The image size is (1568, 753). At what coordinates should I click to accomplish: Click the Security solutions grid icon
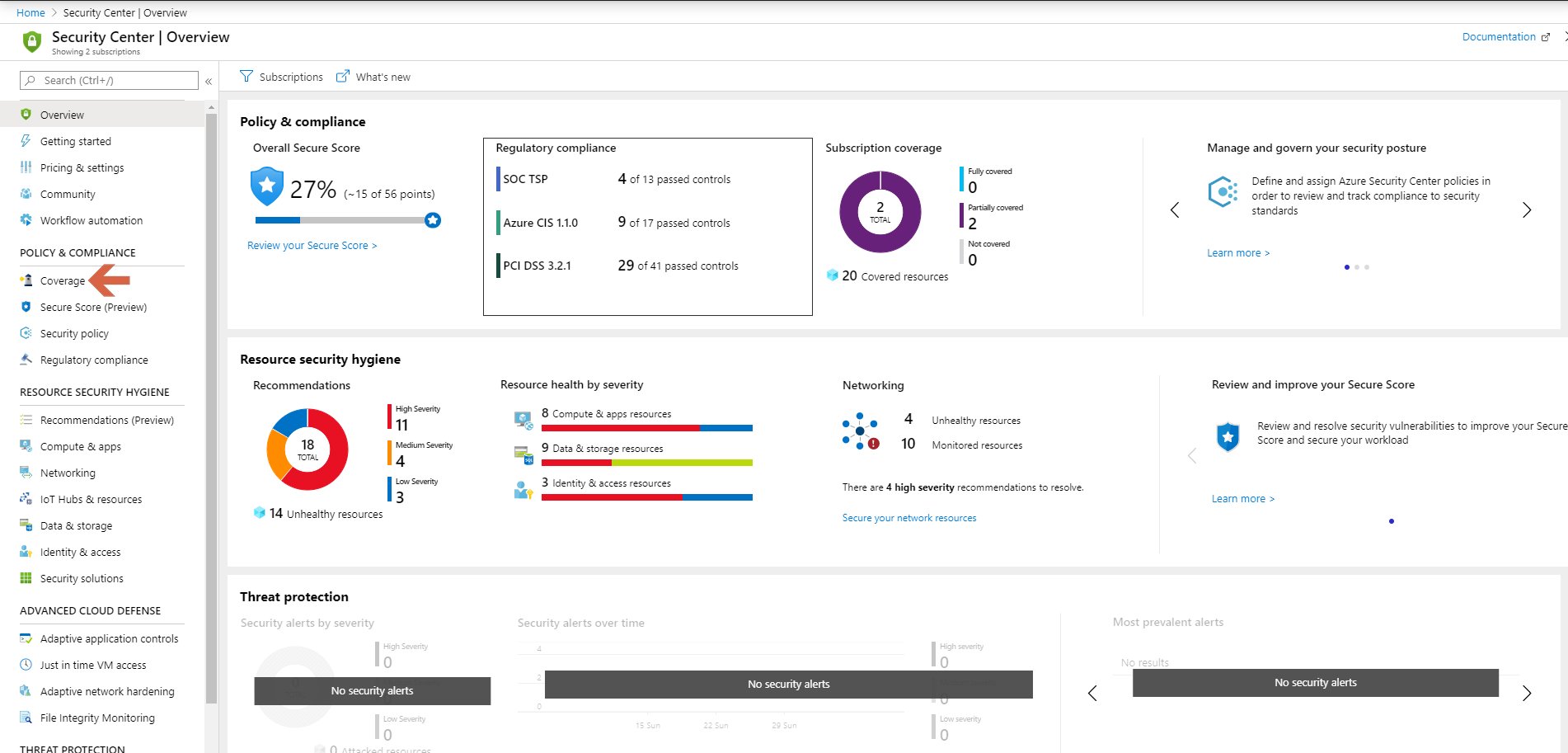26,578
